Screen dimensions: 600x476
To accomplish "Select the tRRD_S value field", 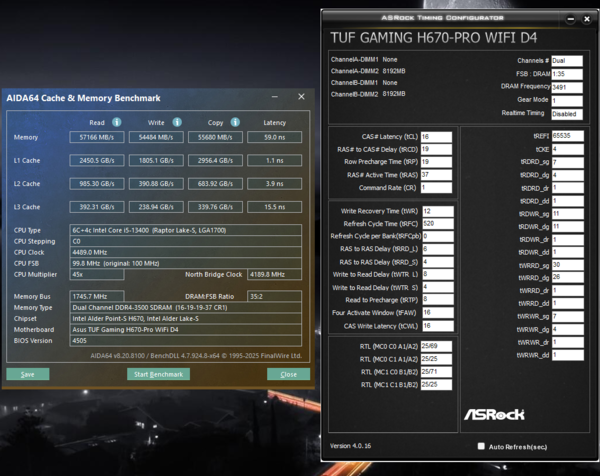I will [x=438, y=262].
